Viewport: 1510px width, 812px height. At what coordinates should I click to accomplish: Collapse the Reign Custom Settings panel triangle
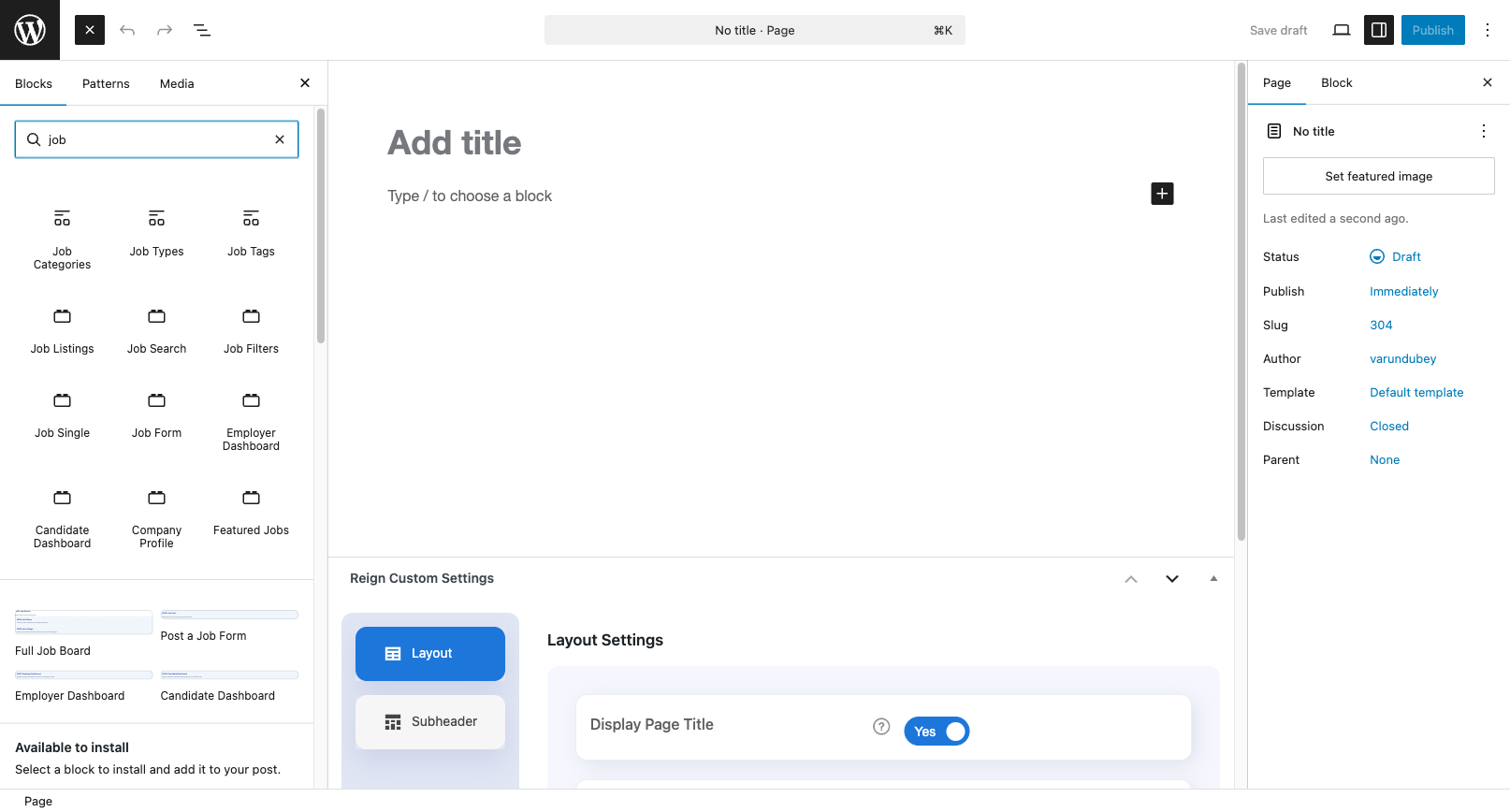(x=1213, y=578)
